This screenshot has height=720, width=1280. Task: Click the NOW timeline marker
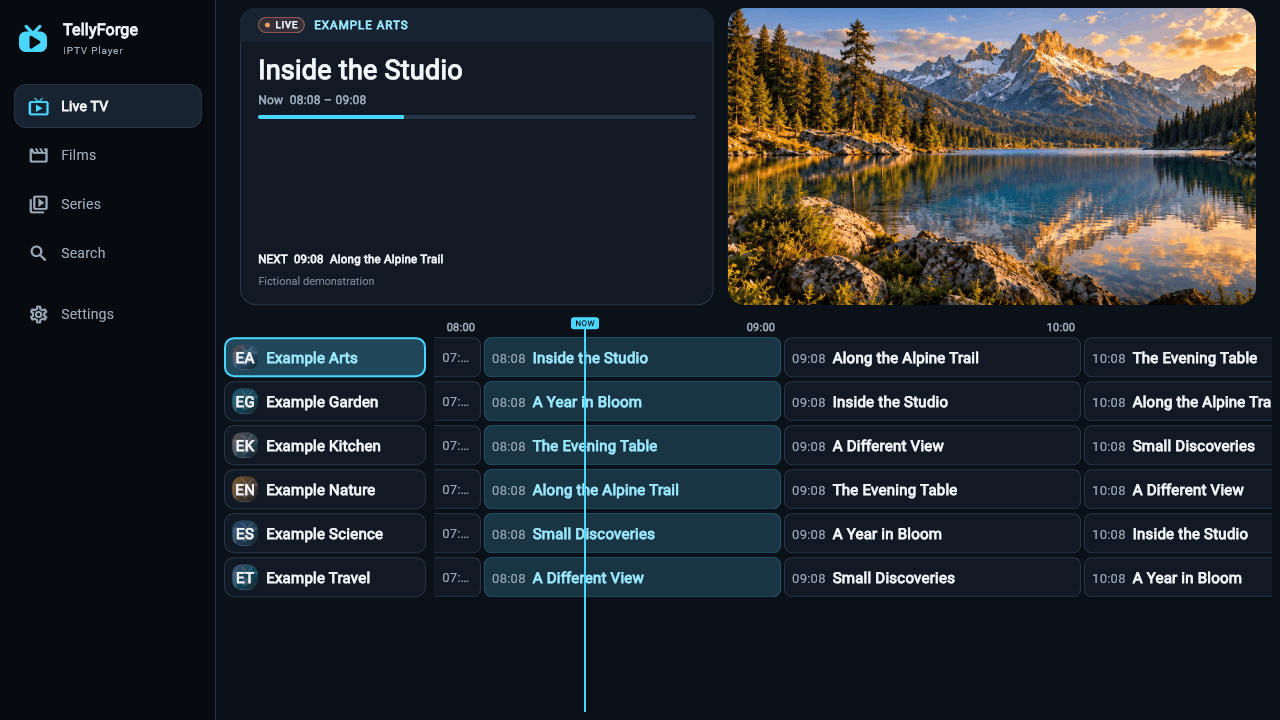point(585,323)
